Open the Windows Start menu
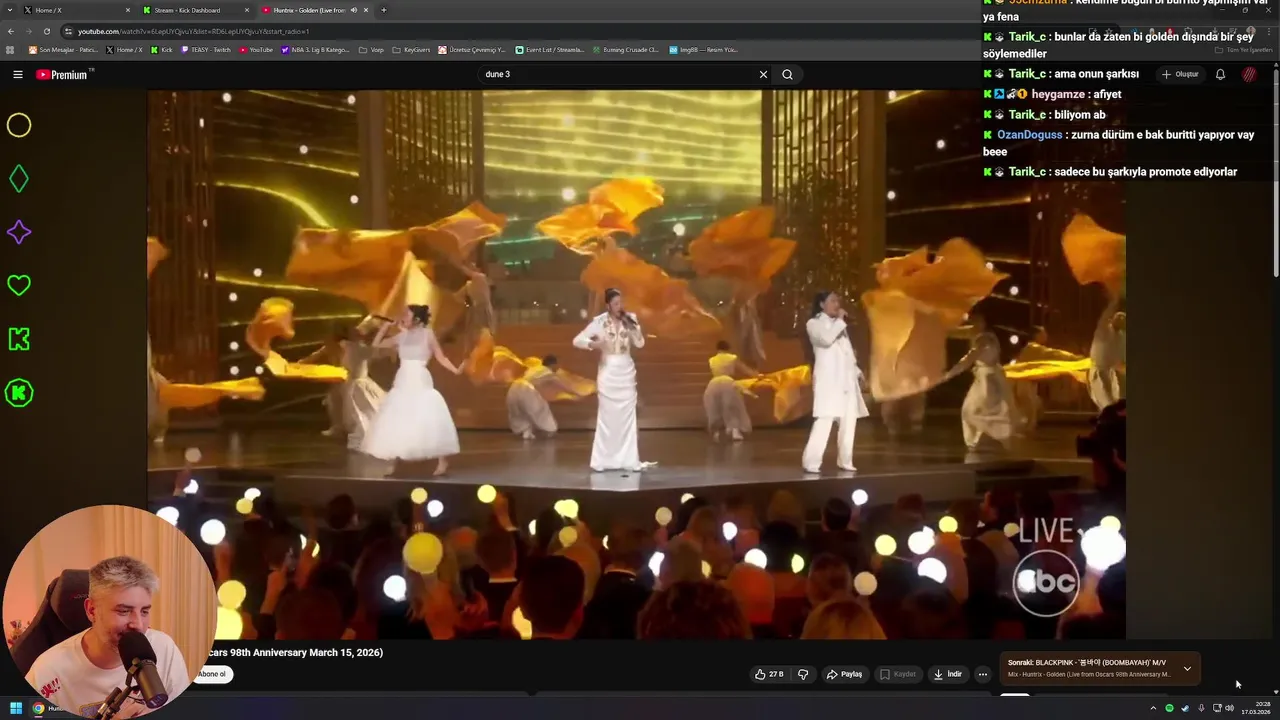Image resolution: width=1280 pixels, height=720 pixels. coord(16,708)
